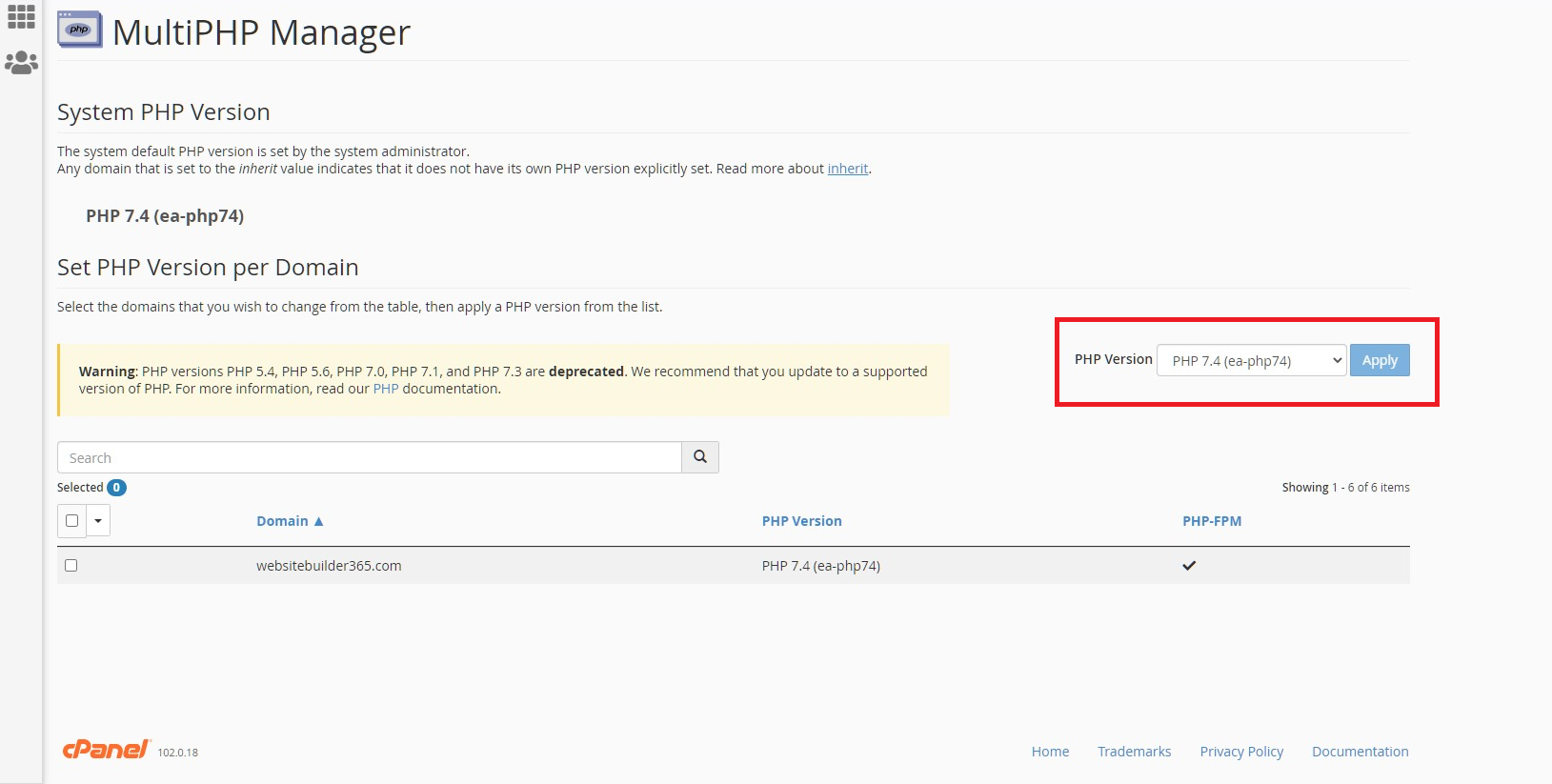Open the PHP documentation link in warning
Viewport: 1552px width, 784px height.
tap(386, 389)
